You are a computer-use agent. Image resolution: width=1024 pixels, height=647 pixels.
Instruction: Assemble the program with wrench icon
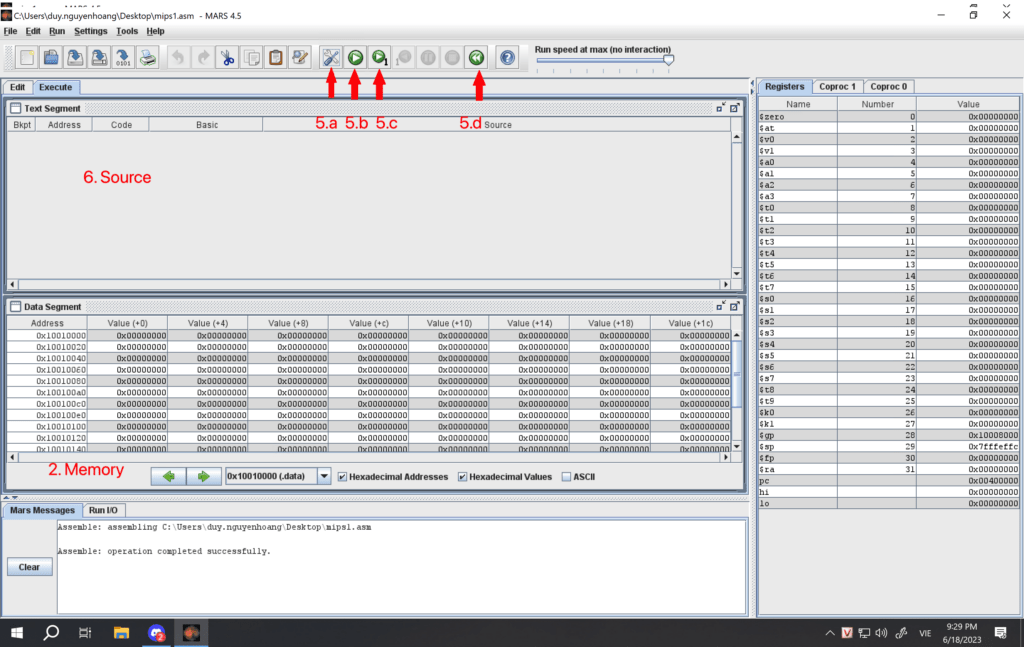point(331,57)
